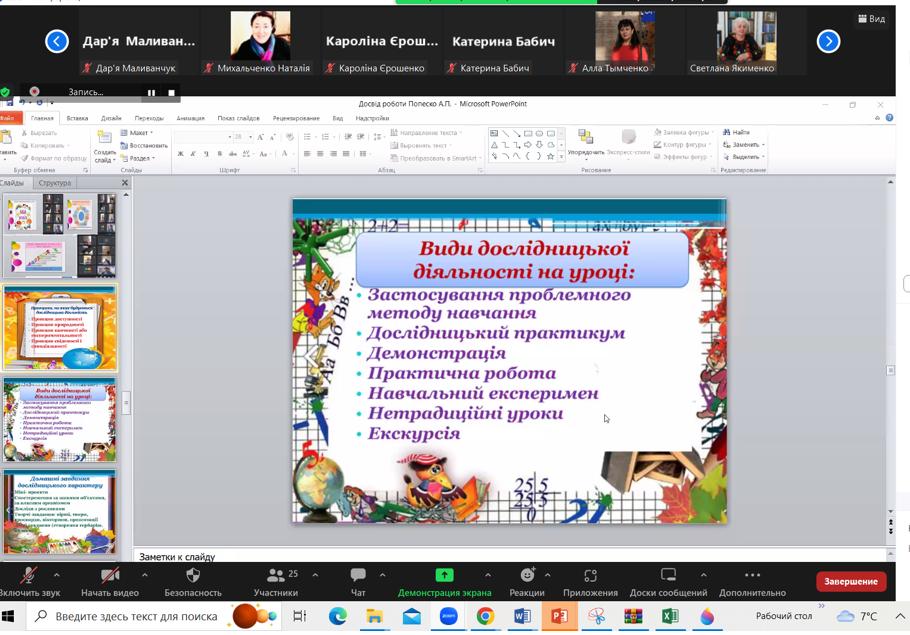
Task: Expand video options arrow beside camera
Action: [145, 575]
